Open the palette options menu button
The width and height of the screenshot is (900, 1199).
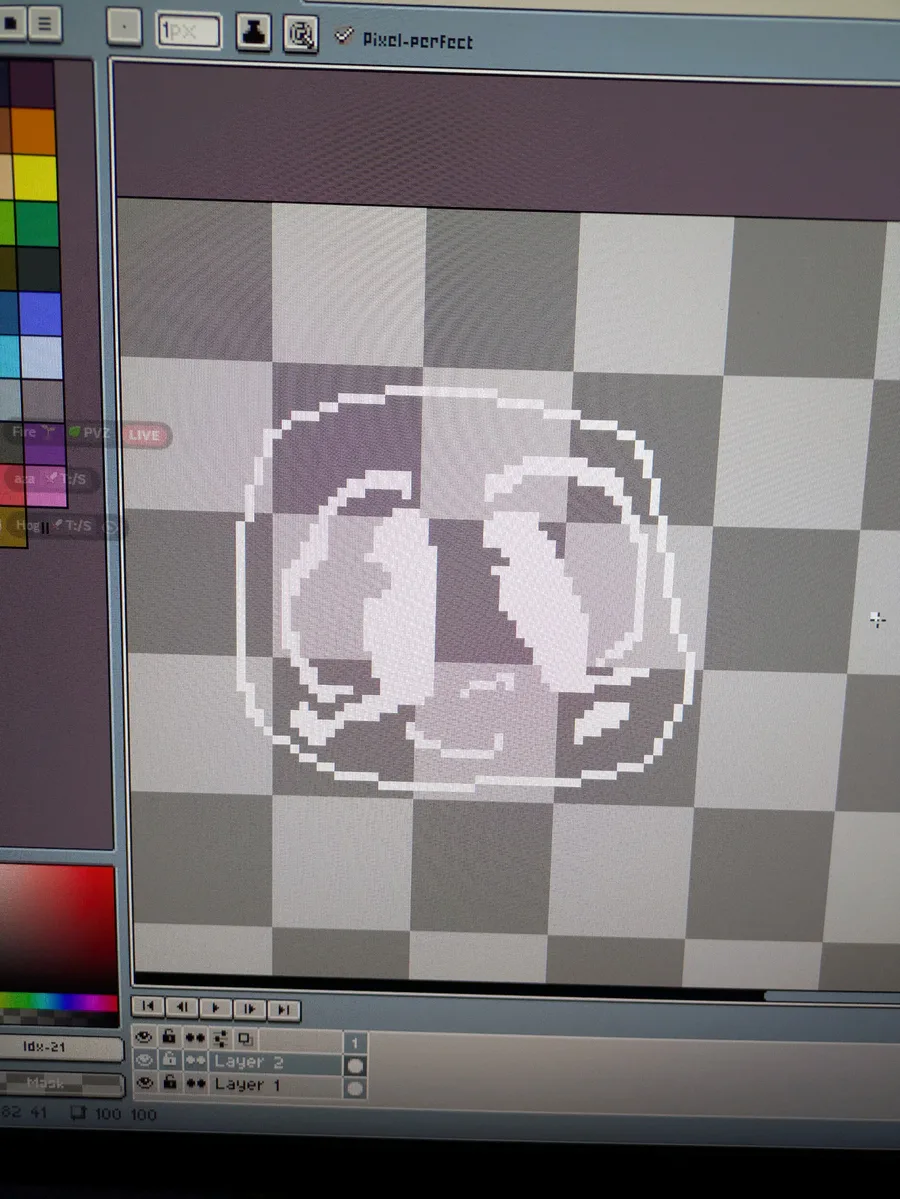coord(44,23)
